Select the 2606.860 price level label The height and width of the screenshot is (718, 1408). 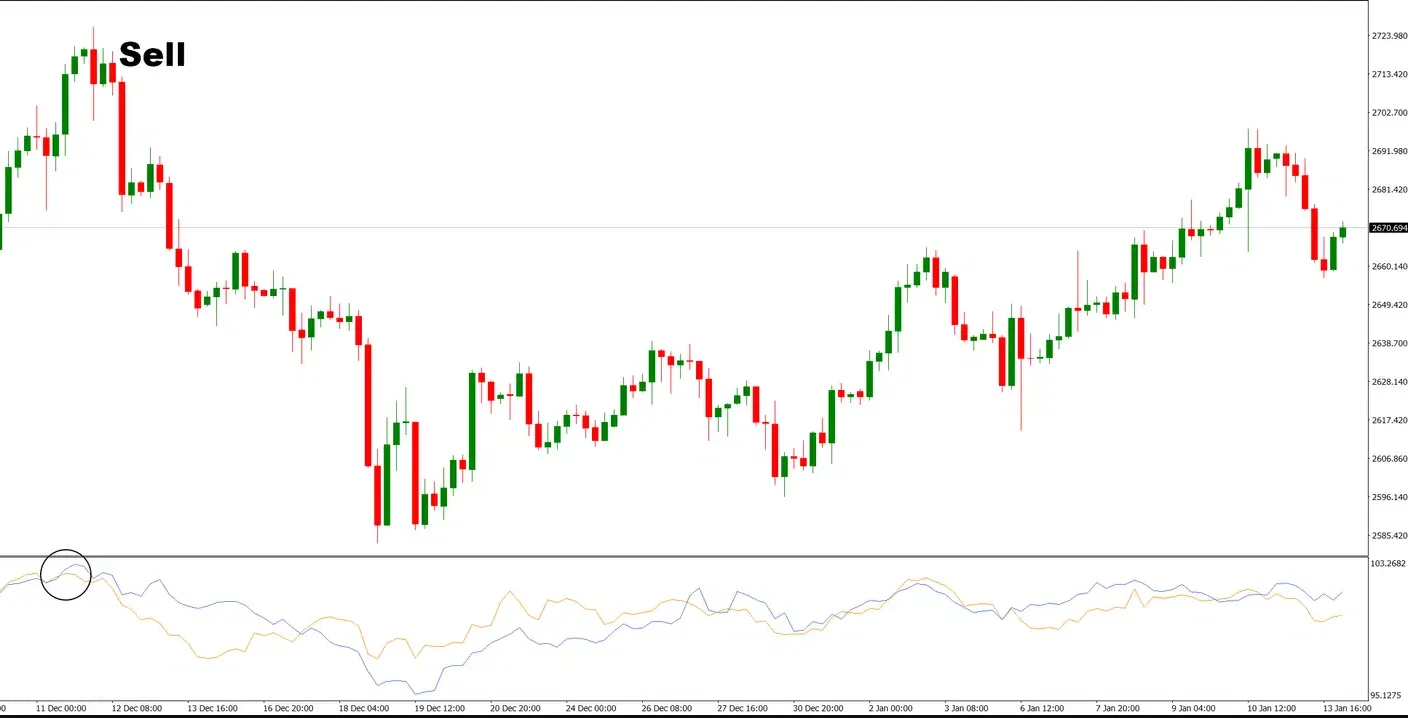click(1389, 459)
